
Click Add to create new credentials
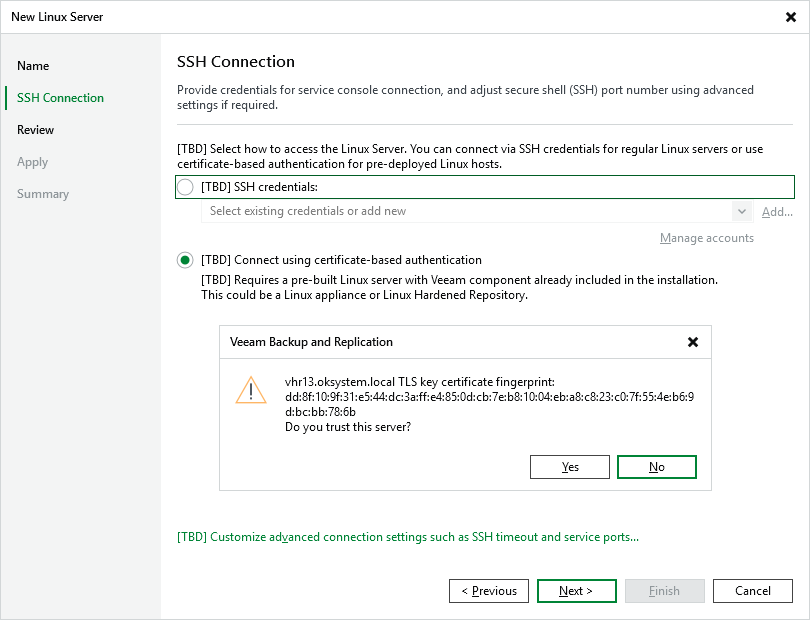point(777,211)
